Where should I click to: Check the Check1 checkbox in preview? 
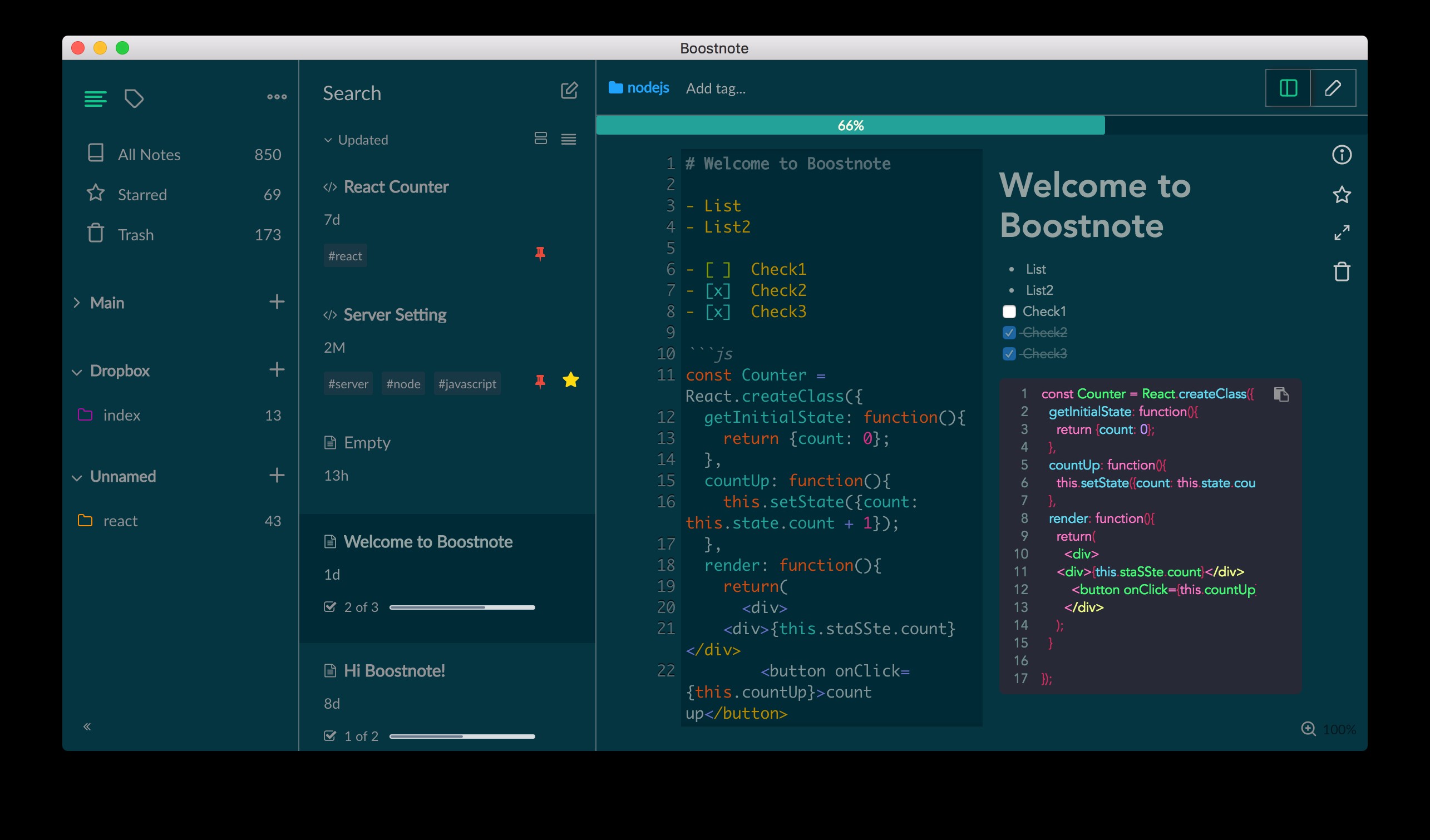click(x=1009, y=312)
